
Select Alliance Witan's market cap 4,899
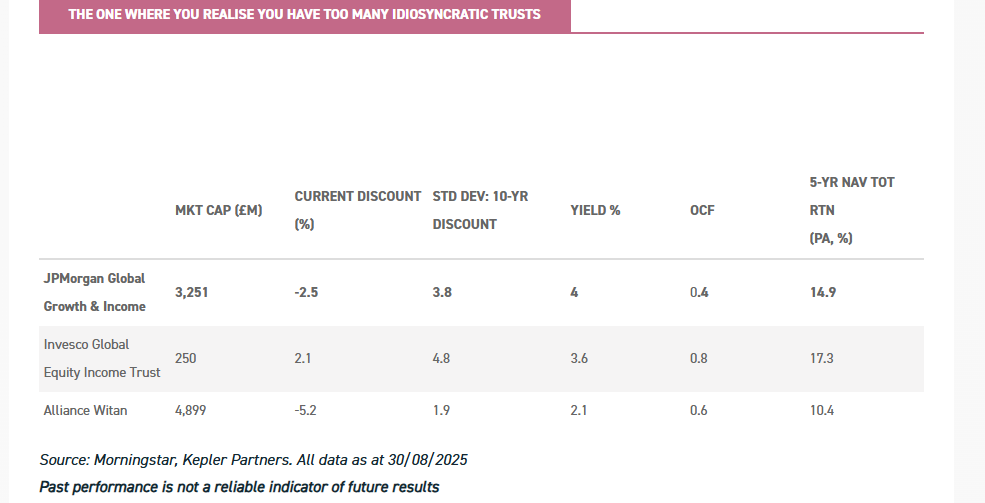pyautogui.click(x=192, y=410)
